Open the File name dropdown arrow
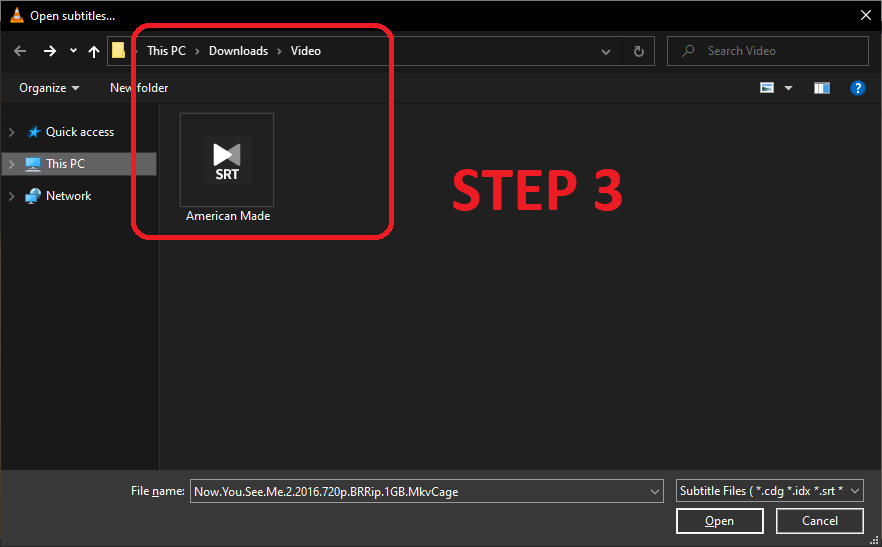882x547 pixels. tap(655, 491)
